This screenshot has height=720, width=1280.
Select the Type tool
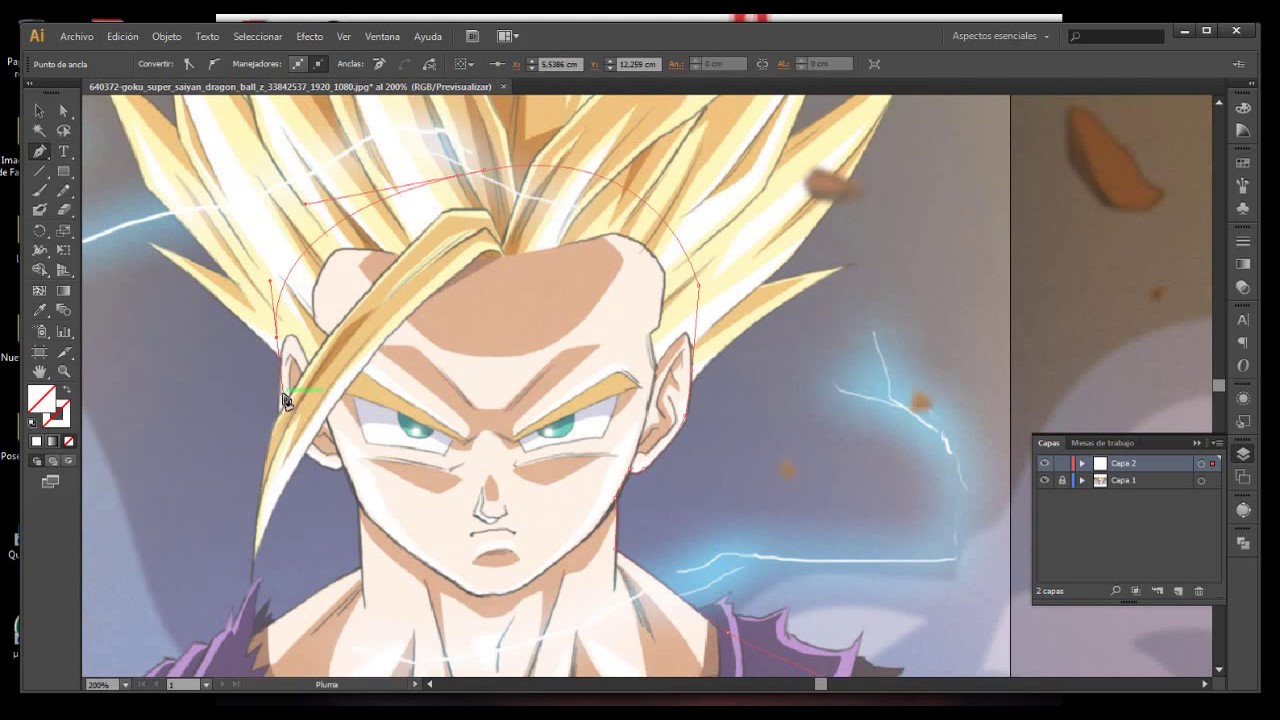[64, 151]
